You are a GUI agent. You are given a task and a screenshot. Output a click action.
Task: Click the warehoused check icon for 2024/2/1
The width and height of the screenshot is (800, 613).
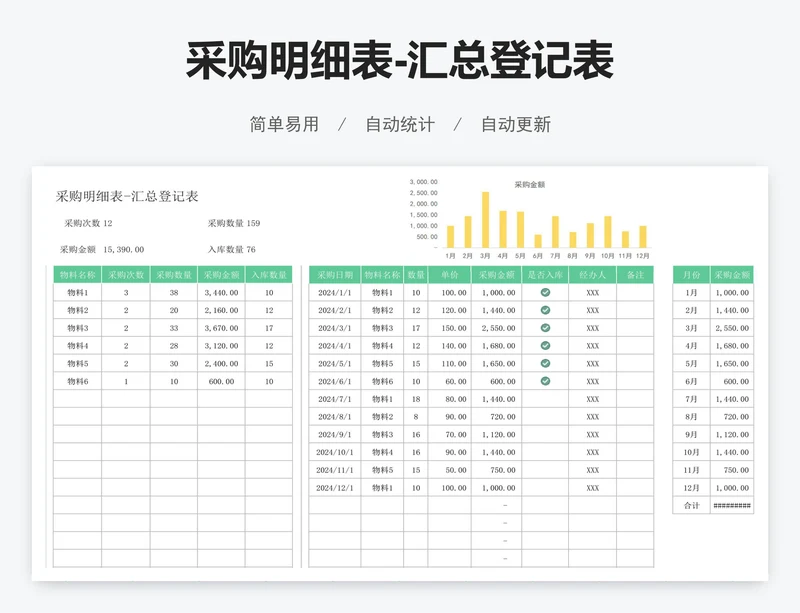coord(545,310)
